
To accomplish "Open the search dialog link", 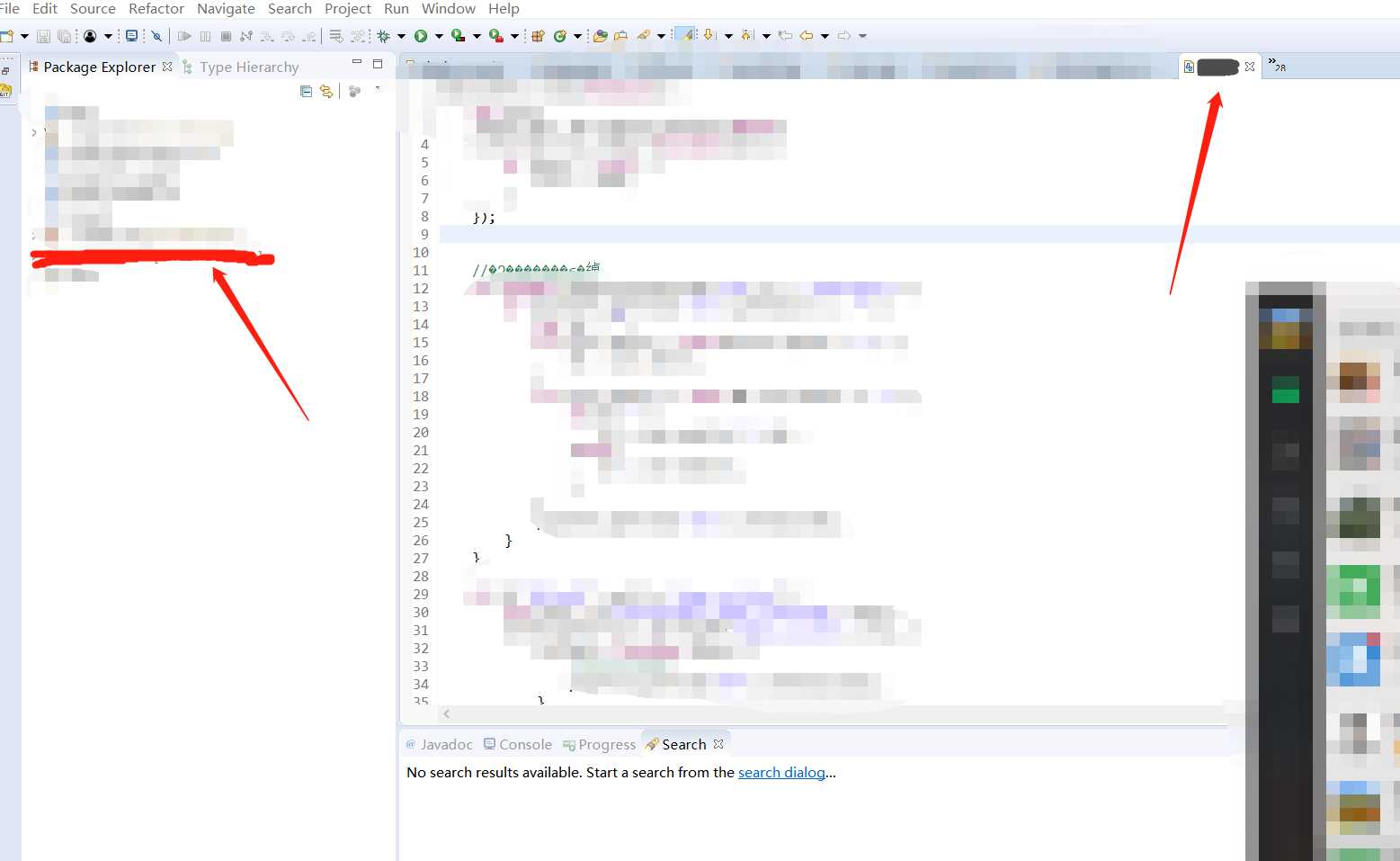I will click(781, 772).
